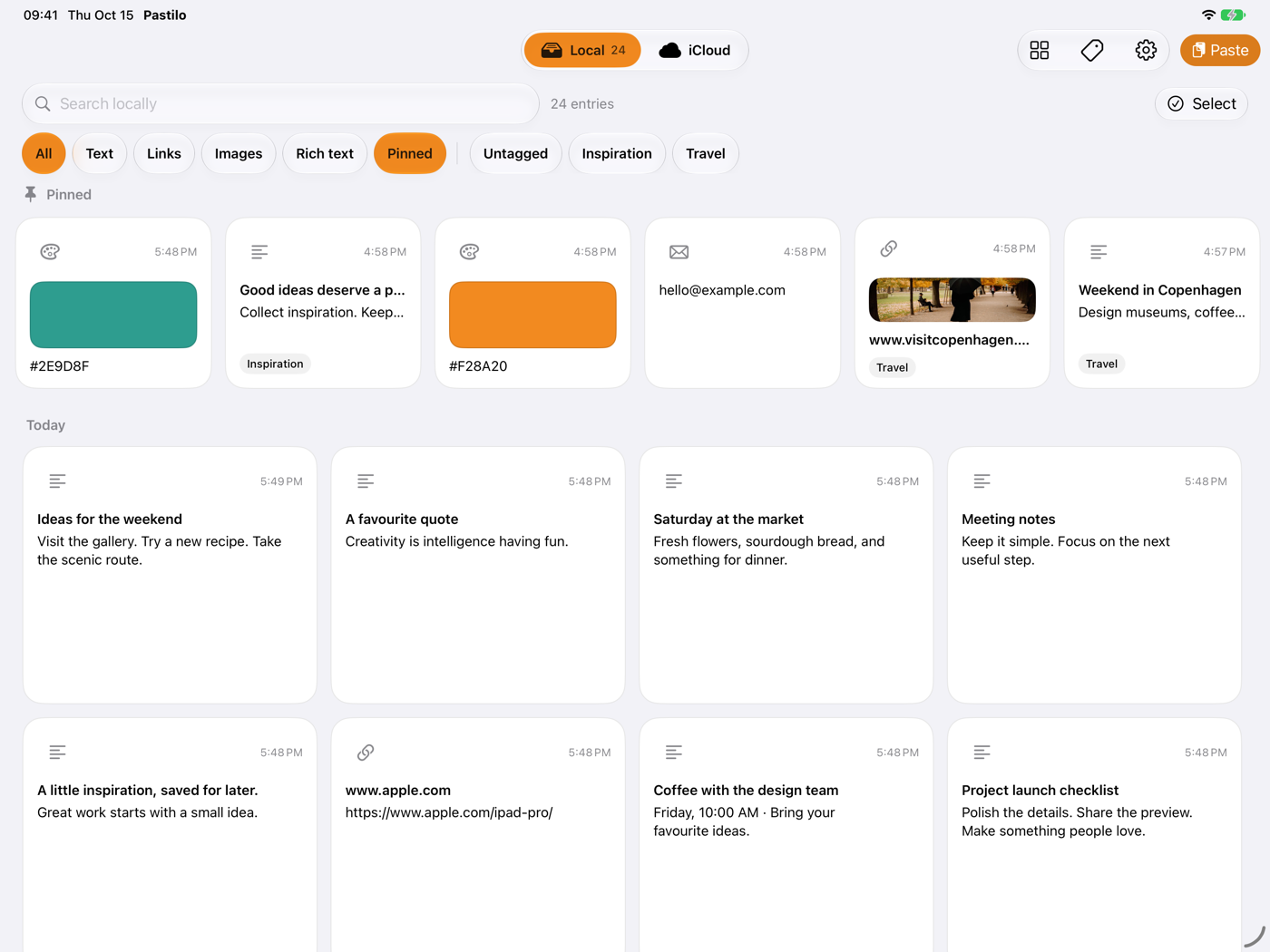
Task: Click the iCloud cloud icon
Action: (x=669, y=51)
